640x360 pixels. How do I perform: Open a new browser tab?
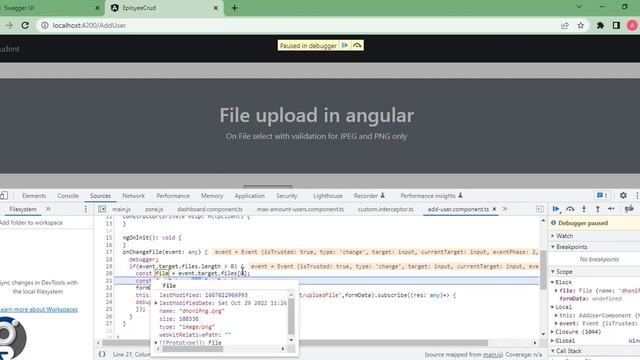click(x=234, y=8)
